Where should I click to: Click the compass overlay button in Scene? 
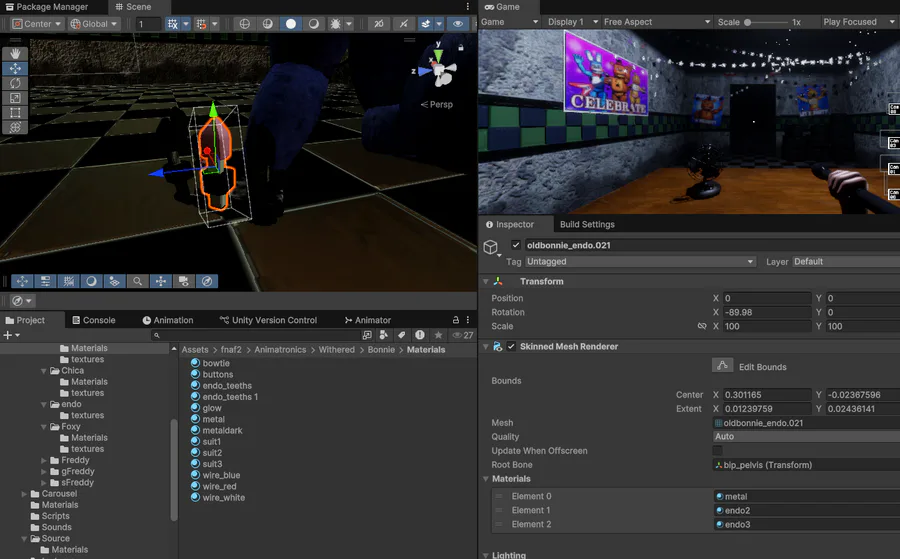tap(207, 281)
